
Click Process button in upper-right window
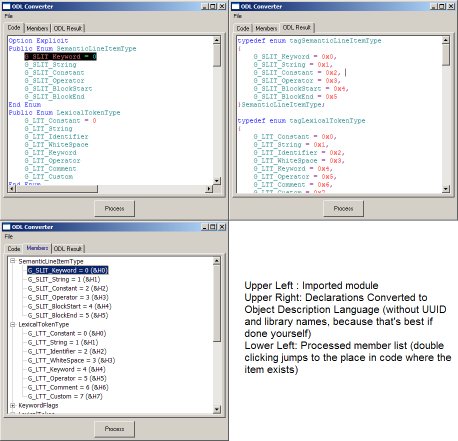coord(343,208)
